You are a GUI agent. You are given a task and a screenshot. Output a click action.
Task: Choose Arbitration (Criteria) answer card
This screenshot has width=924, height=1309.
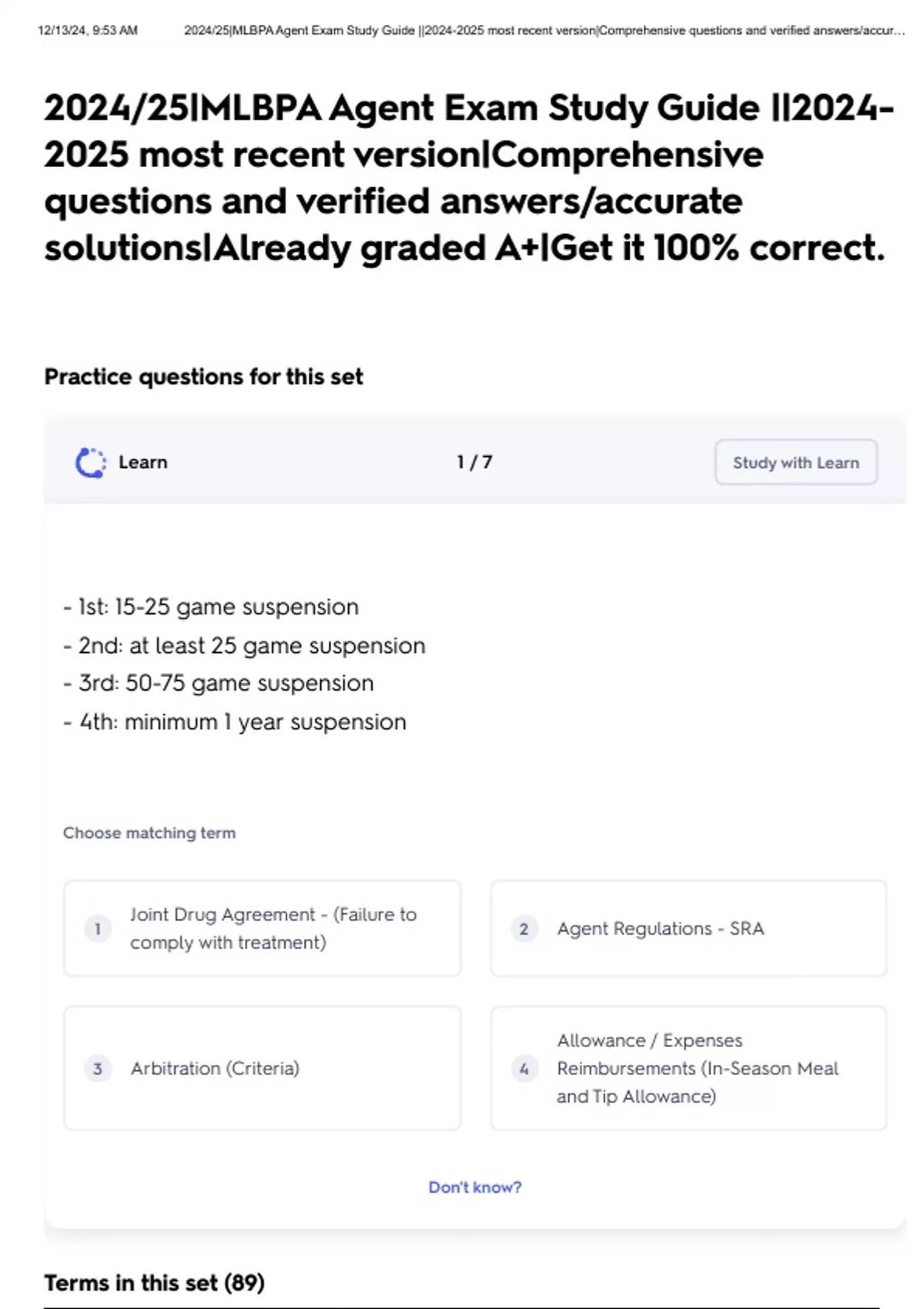click(x=262, y=1068)
